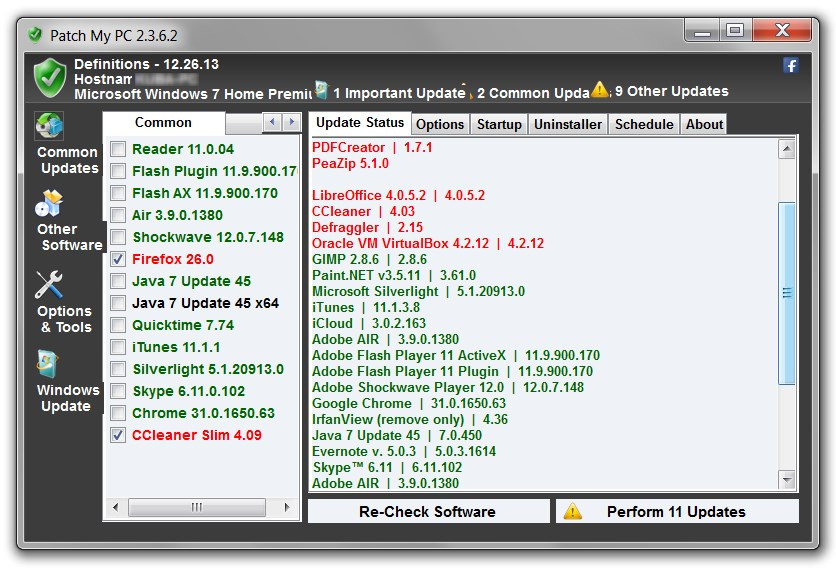Image resolution: width=836 pixels, height=573 pixels.
Task: Click the 'Paint.NET v3.5.11' entry
Action: click(394, 275)
